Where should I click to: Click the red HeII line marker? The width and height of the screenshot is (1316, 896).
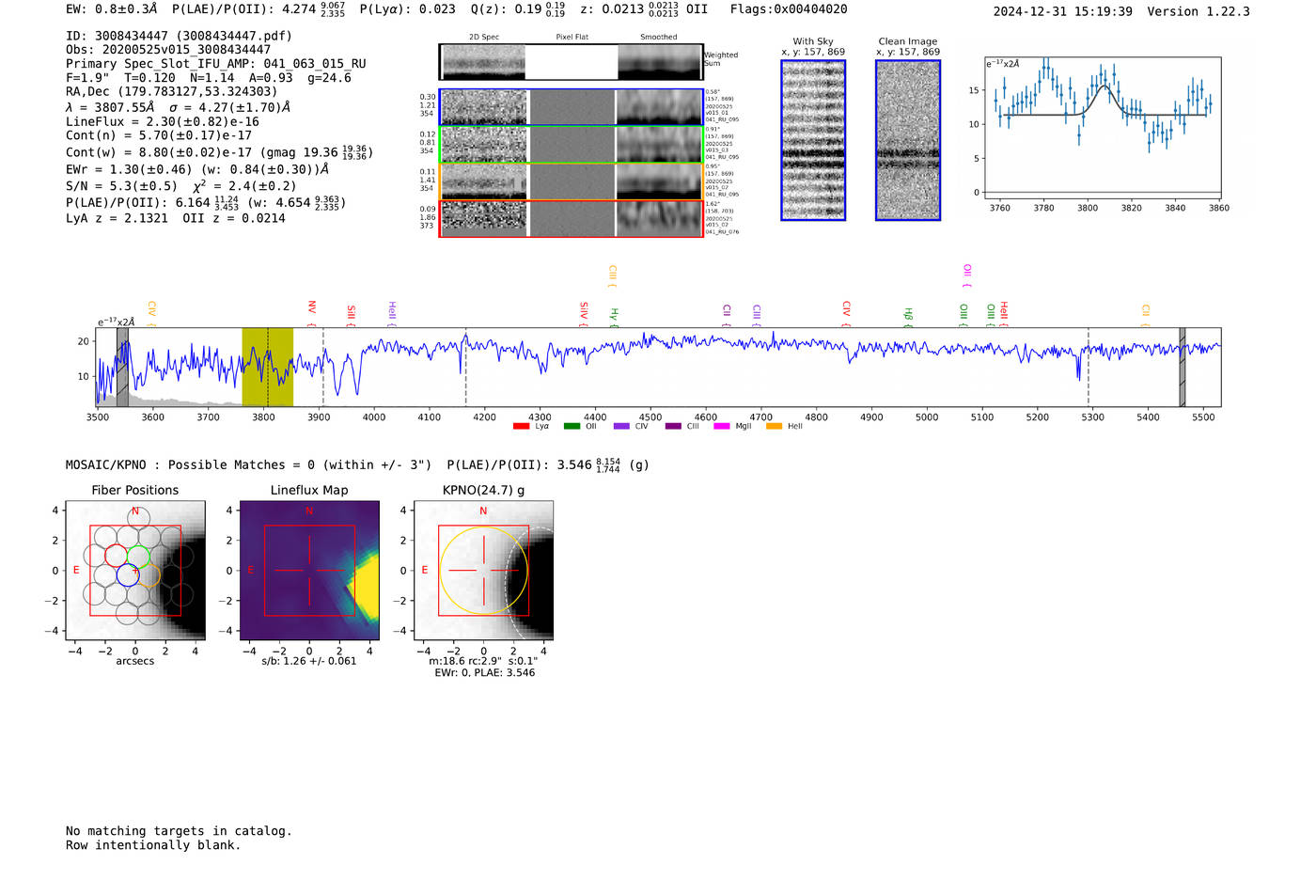1004,314
